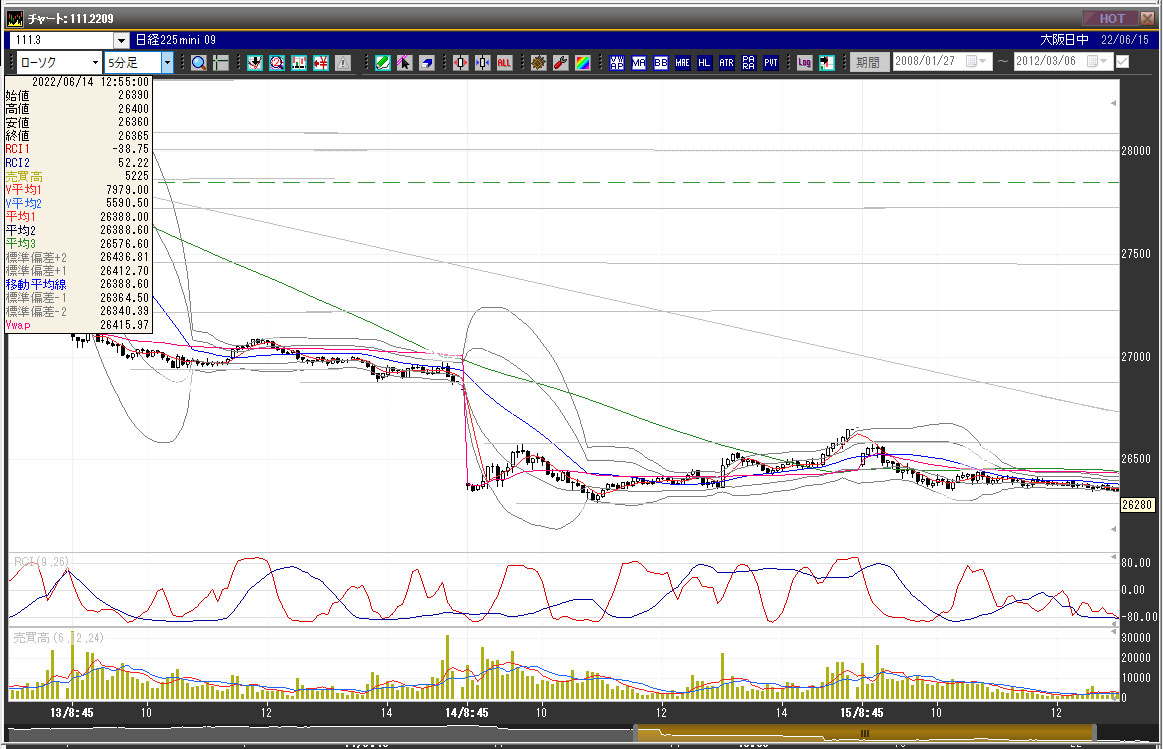Click the MAE indicator icon

(682, 63)
